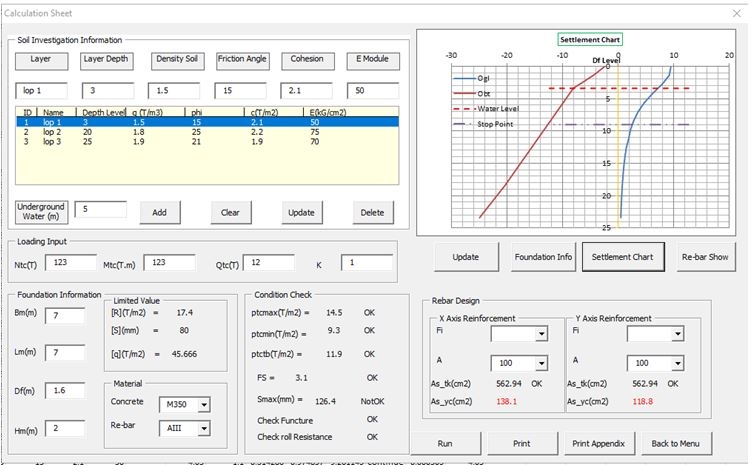The image size is (751, 465).
Task: Click the Density Soil header button
Action: (177, 61)
